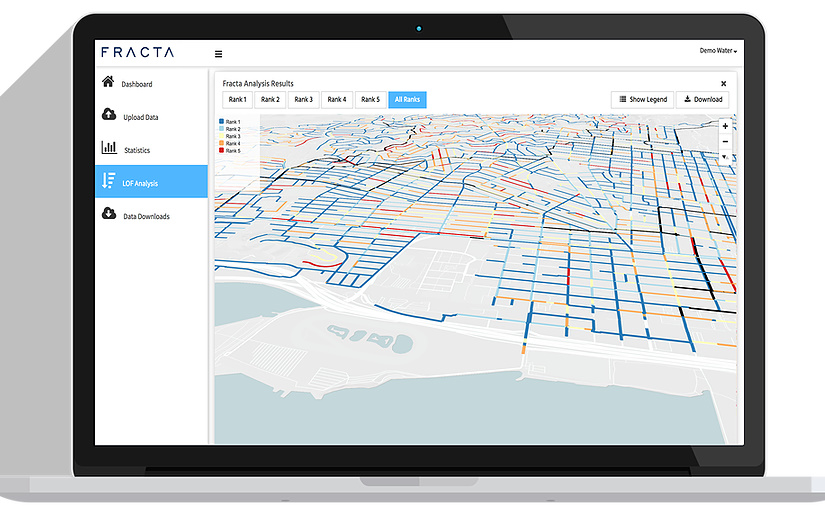Click the Rank 5 red legend swatch
This screenshot has height=510, width=825.
click(222, 151)
